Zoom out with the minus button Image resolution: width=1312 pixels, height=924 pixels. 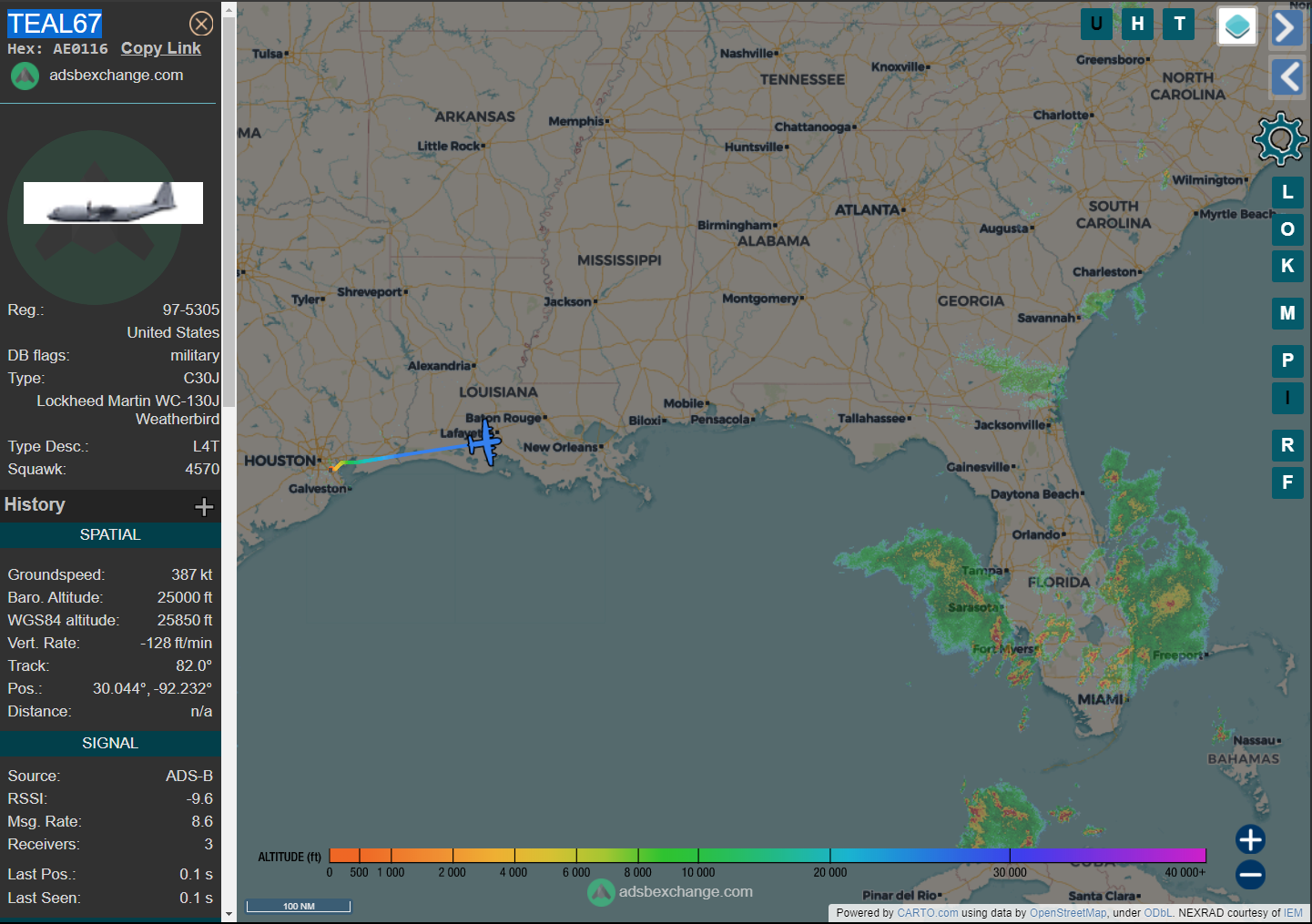pos(1250,875)
